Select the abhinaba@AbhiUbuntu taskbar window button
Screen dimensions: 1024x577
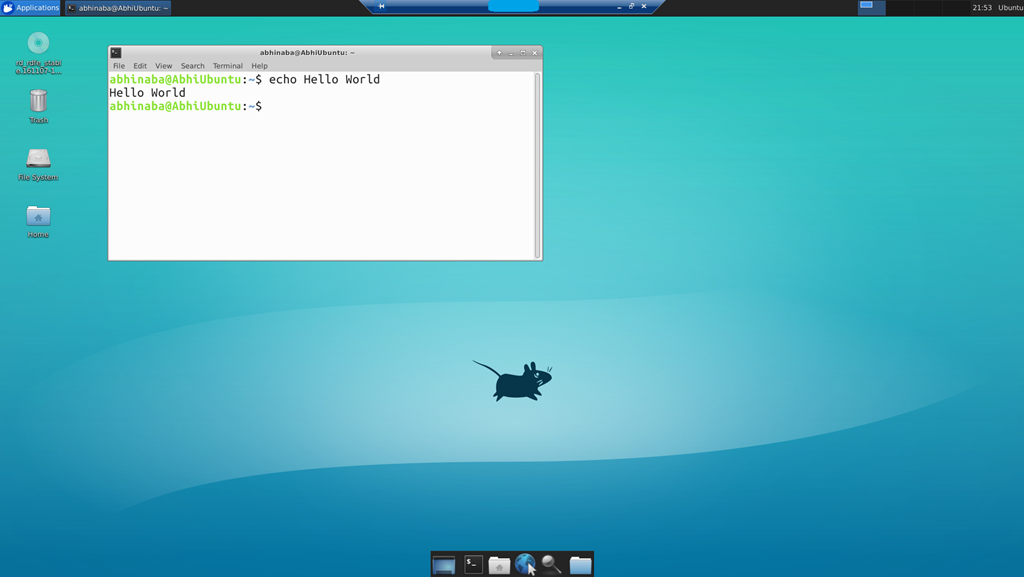pos(118,8)
